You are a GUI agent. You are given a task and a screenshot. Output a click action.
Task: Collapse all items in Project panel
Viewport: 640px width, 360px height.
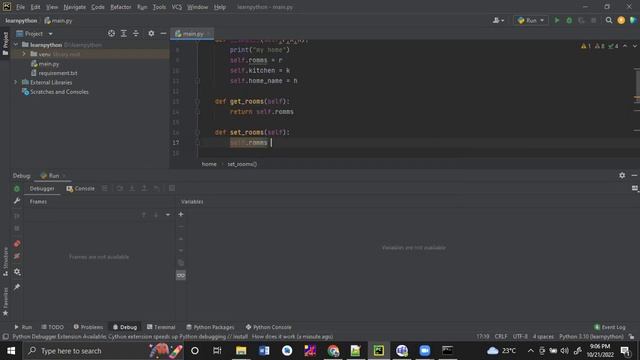coord(136,33)
